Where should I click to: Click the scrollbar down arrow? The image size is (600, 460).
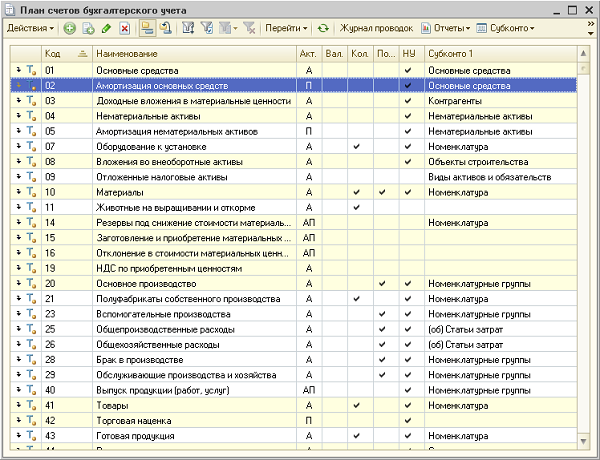pyautogui.click(x=583, y=441)
